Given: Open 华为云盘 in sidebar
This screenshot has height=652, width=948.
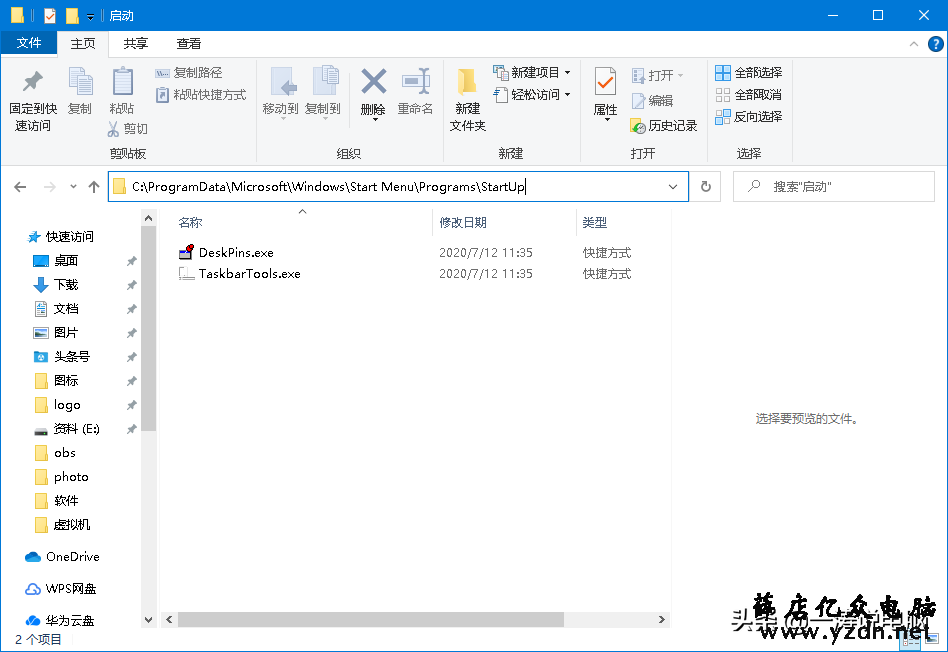Looking at the screenshot, I should point(59,621).
